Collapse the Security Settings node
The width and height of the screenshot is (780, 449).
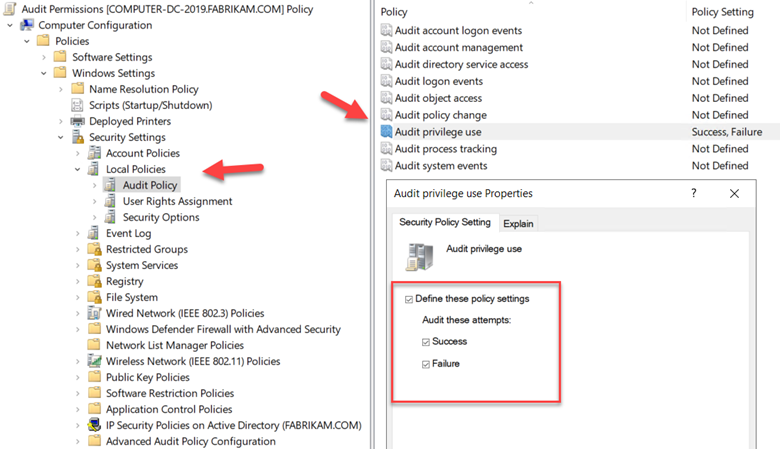pyautogui.click(x=61, y=137)
